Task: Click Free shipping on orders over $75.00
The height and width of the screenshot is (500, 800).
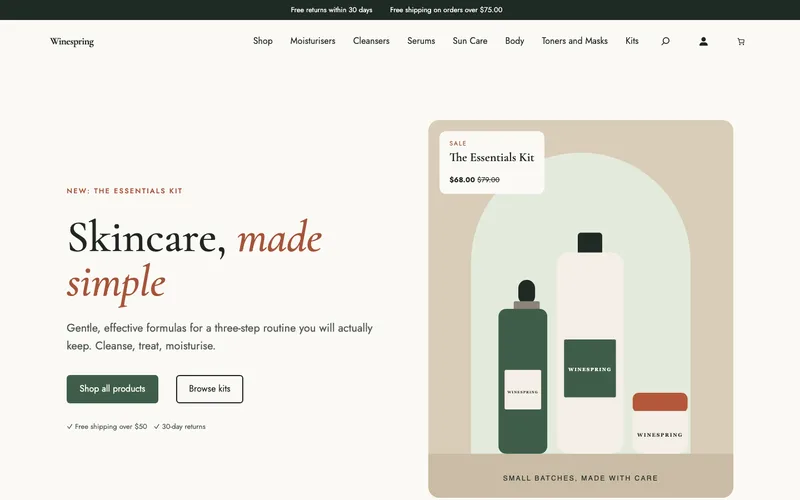Action: pyautogui.click(x=446, y=10)
